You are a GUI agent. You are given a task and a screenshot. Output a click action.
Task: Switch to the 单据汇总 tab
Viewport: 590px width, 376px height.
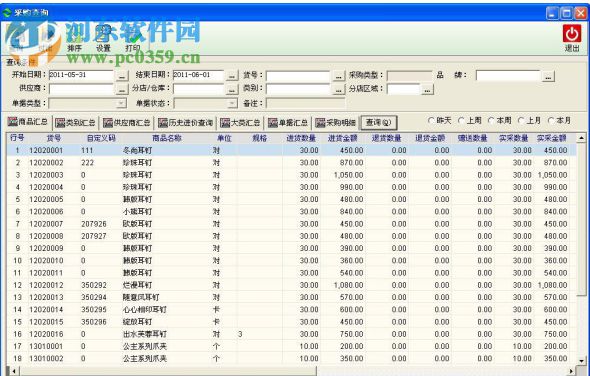click(288, 123)
